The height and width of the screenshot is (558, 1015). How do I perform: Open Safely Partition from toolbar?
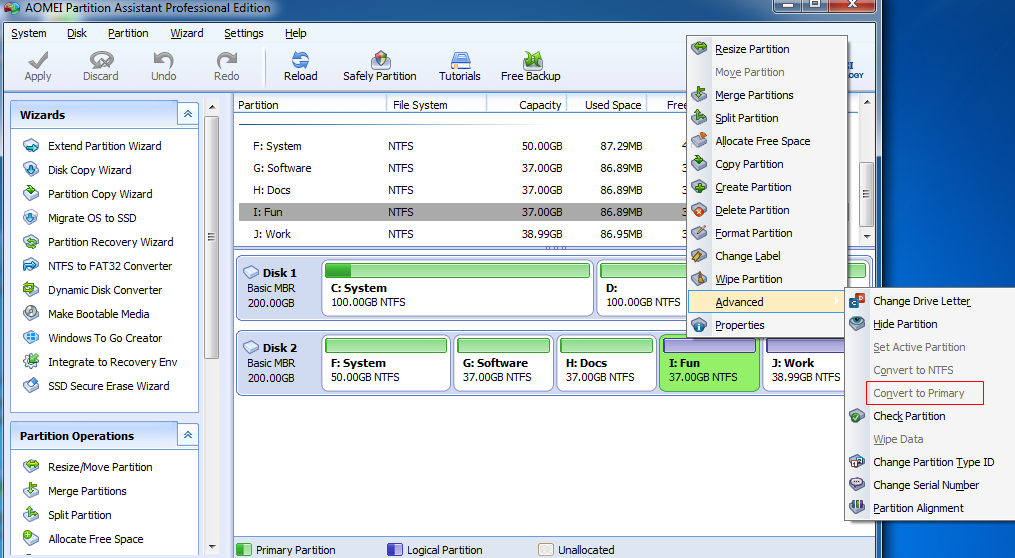point(380,60)
